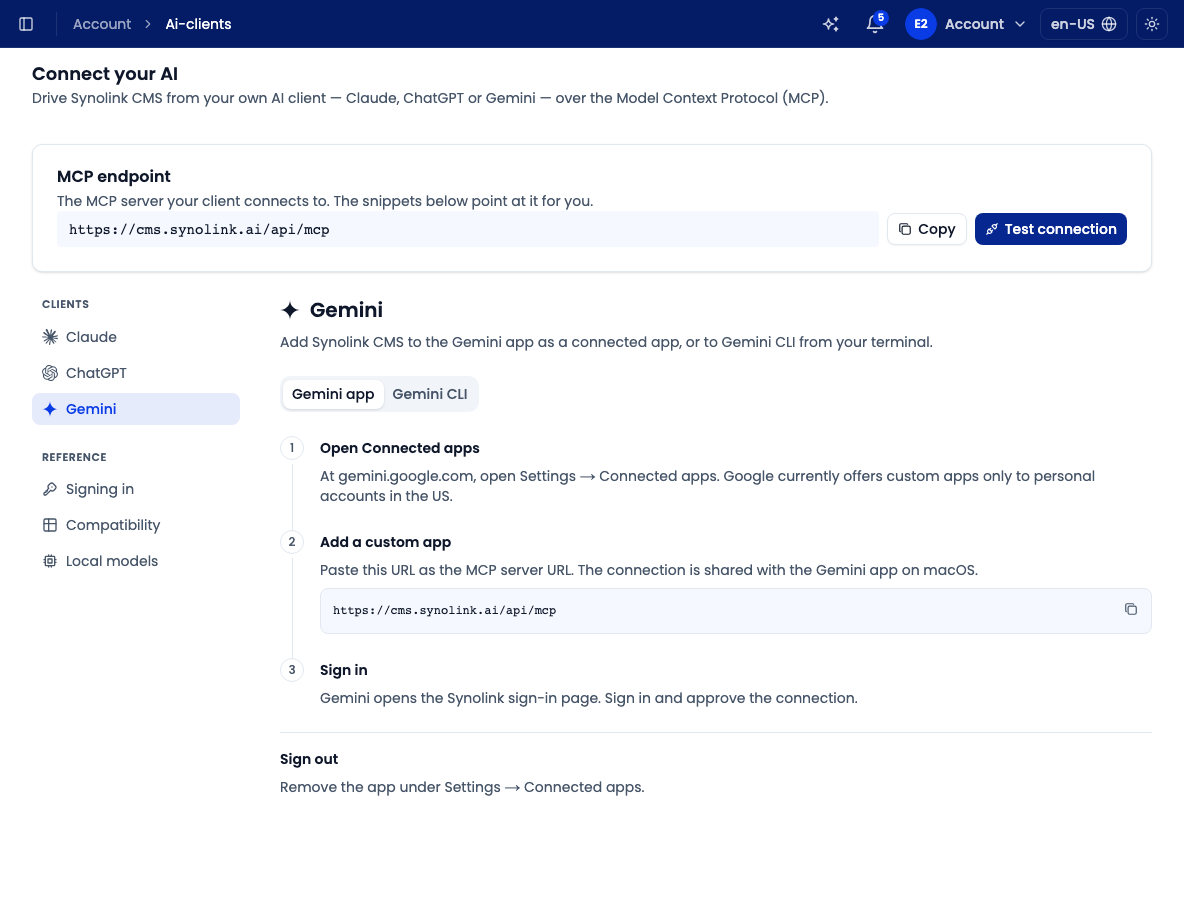Viewport: 1184px width, 900px height.
Task: Click the Test connection button
Action: (x=1050, y=229)
